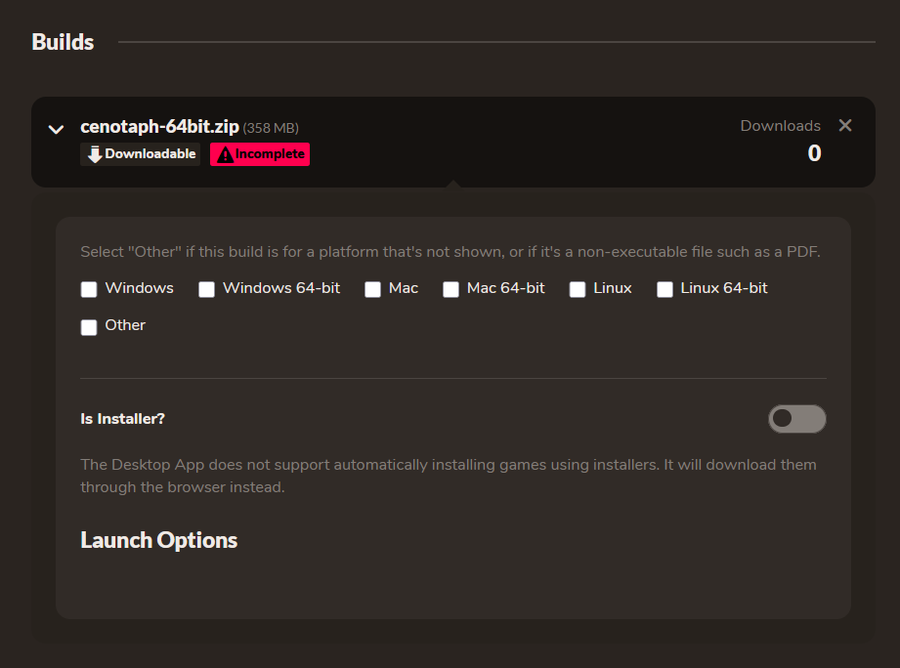This screenshot has width=900, height=668.
Task: Select the Mac 64-bit checkbox
Action: (451, 289)
